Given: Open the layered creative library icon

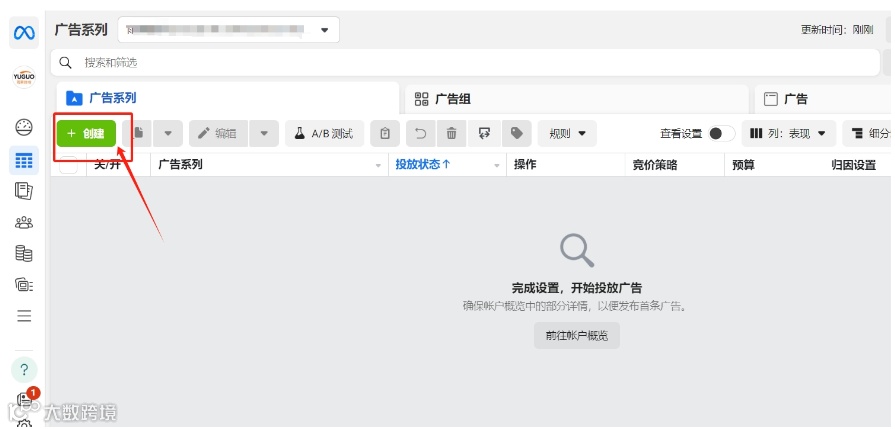Looking at the screenshot, I should (24, 284).
